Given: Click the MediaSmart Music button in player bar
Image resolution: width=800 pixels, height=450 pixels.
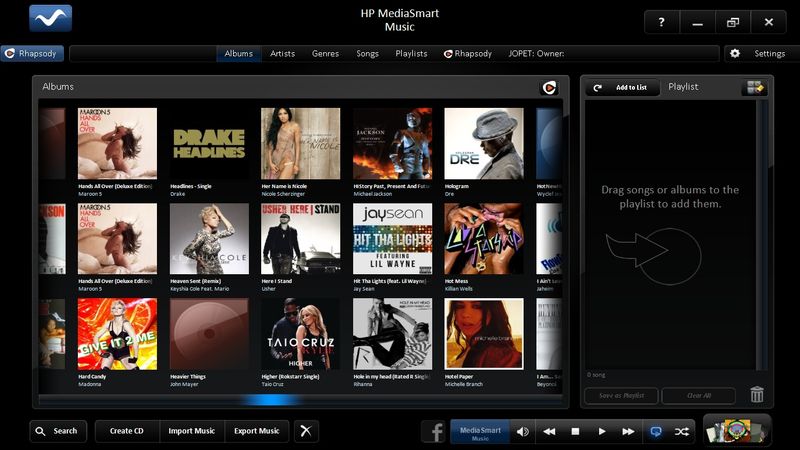Looking at the screenshot, I should tap(480, 432).
